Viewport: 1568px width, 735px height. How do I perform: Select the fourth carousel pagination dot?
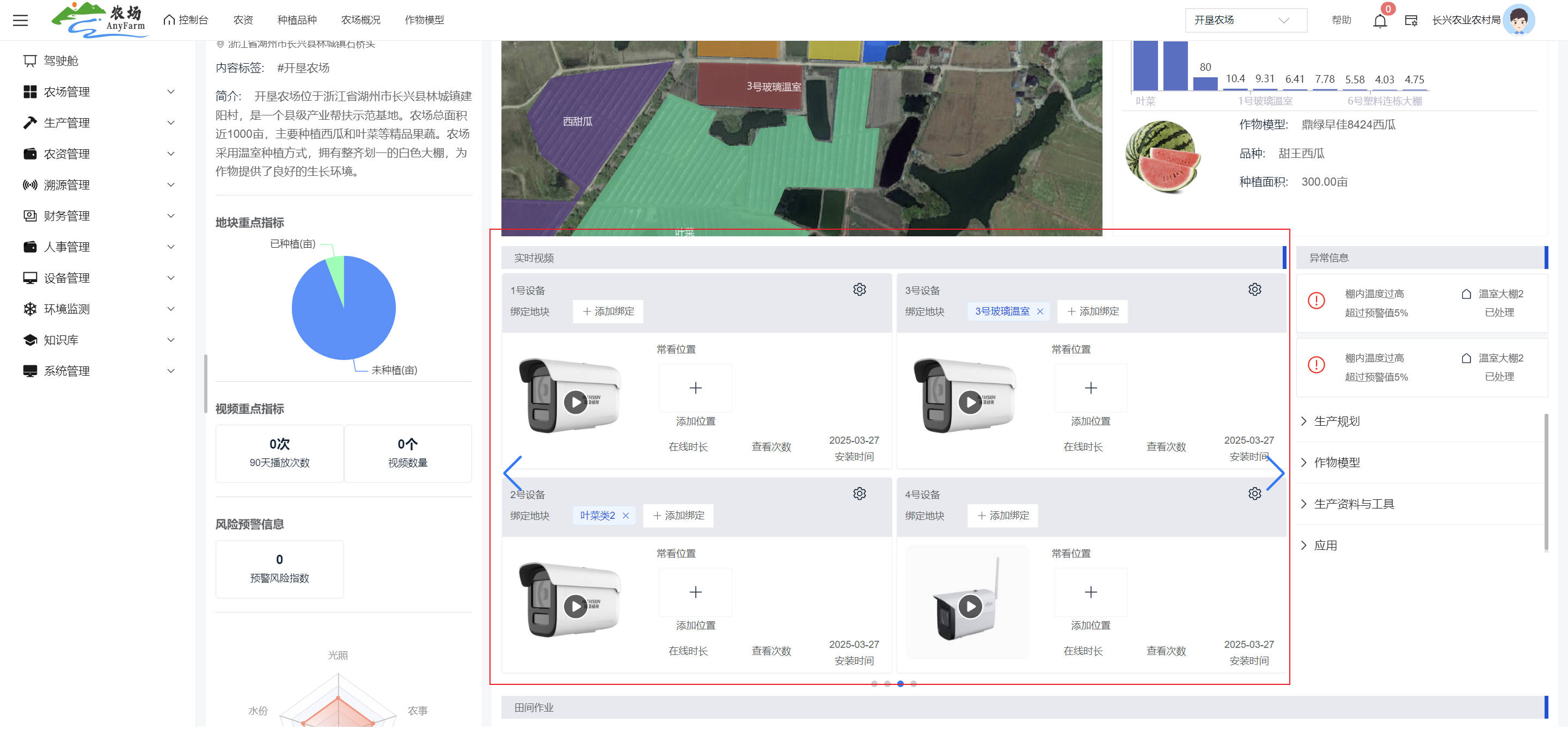(913, 684)
